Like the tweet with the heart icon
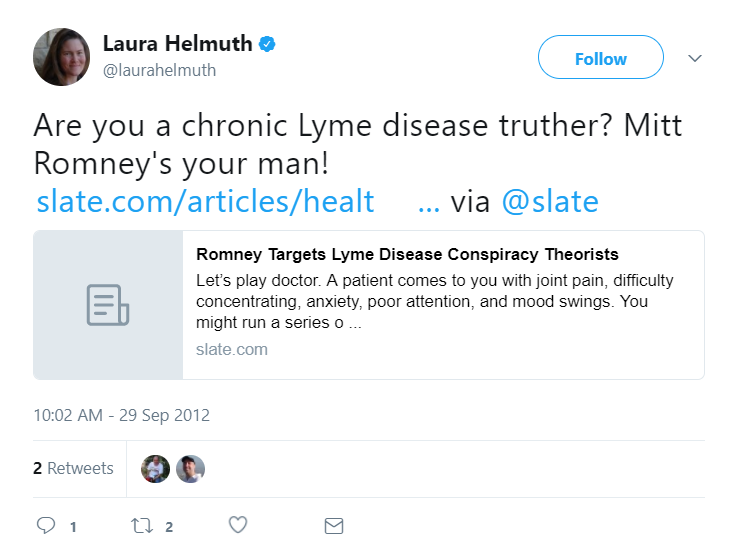 click(238, 525)
